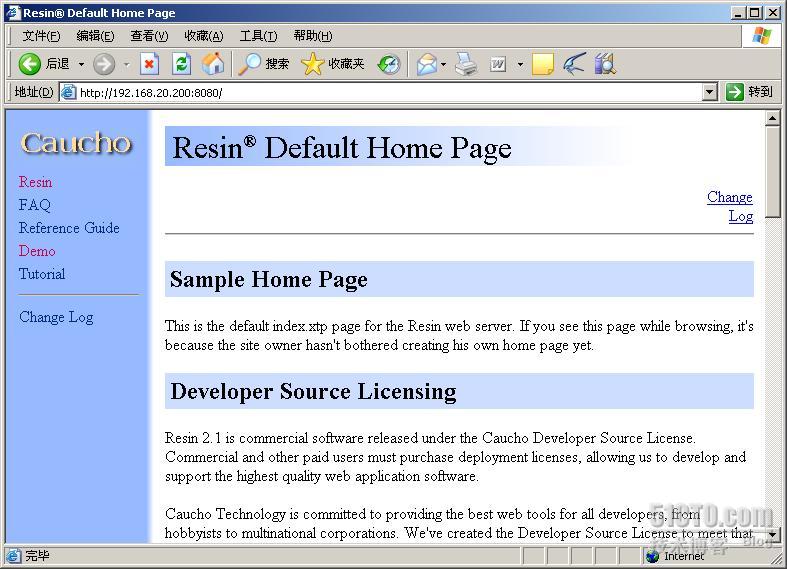Click the status bar page icon

13,556
